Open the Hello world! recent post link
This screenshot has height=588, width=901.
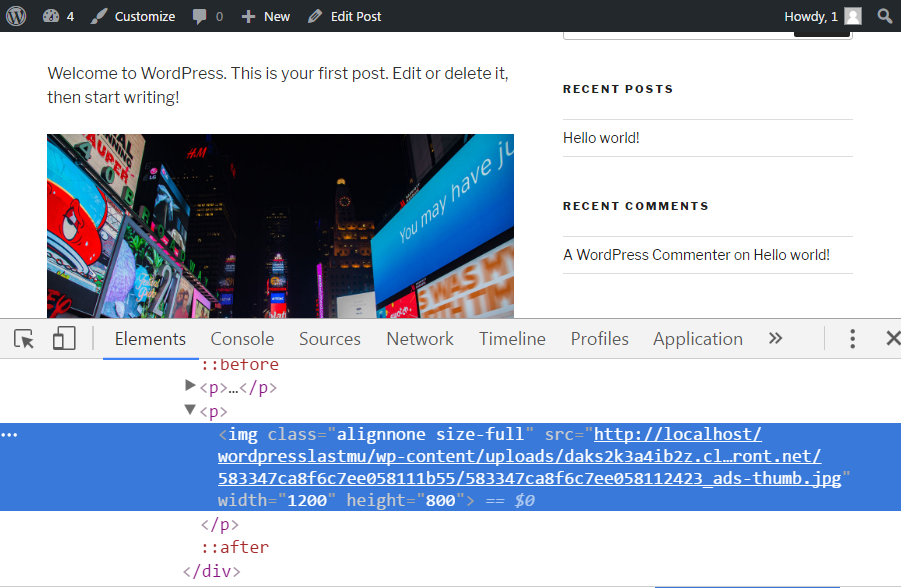[601, 138]
